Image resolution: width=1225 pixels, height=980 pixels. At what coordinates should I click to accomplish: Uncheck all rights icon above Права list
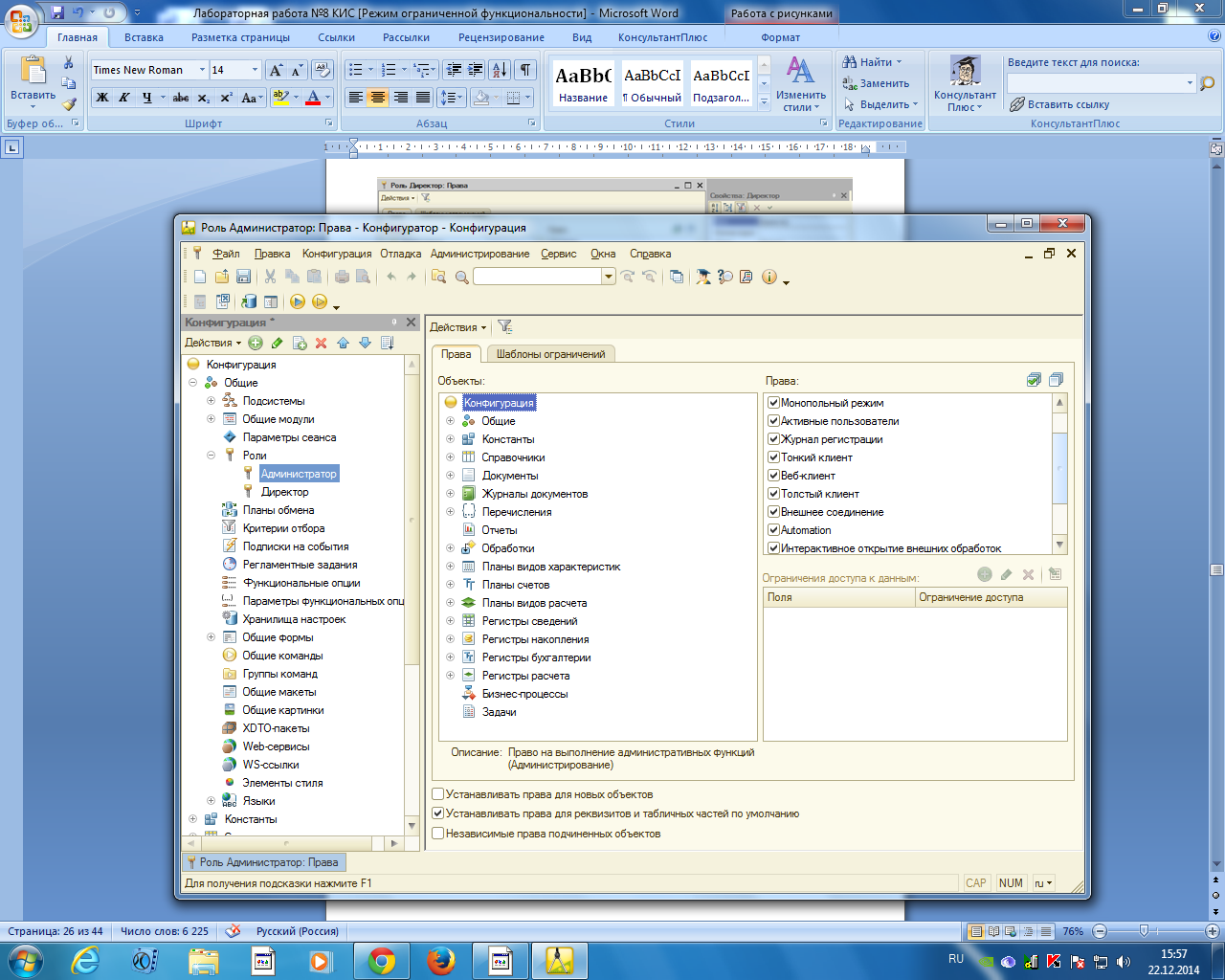[1056, 380]
